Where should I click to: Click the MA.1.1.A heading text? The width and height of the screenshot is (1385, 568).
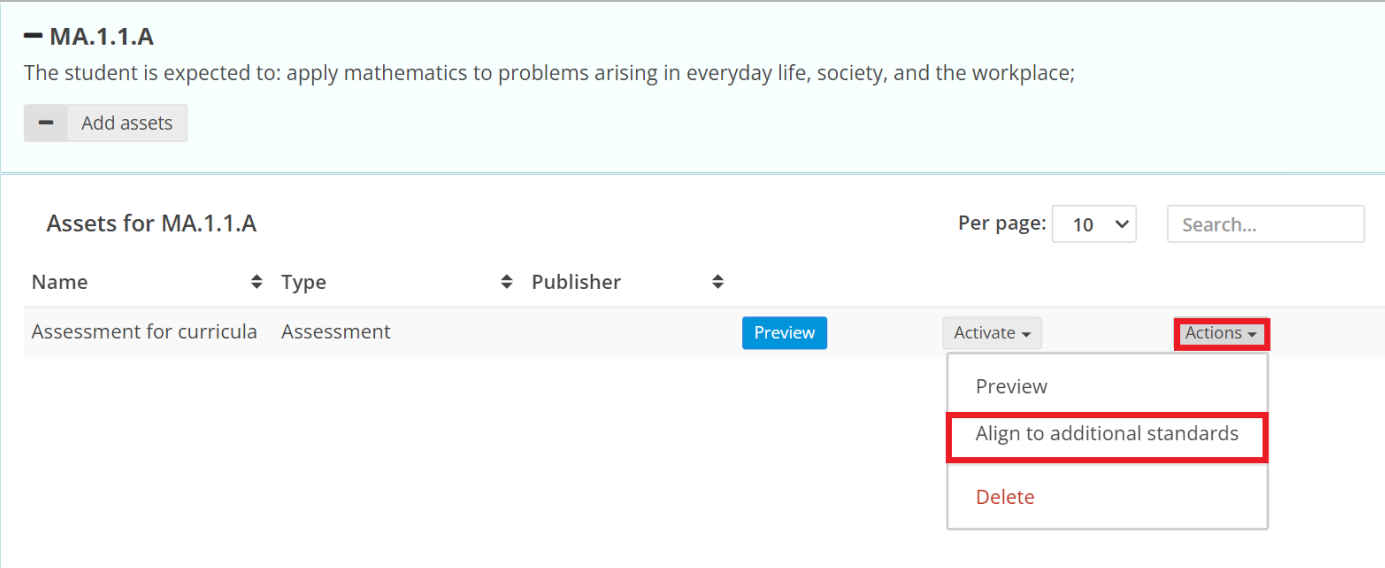(x=102, y=38)
